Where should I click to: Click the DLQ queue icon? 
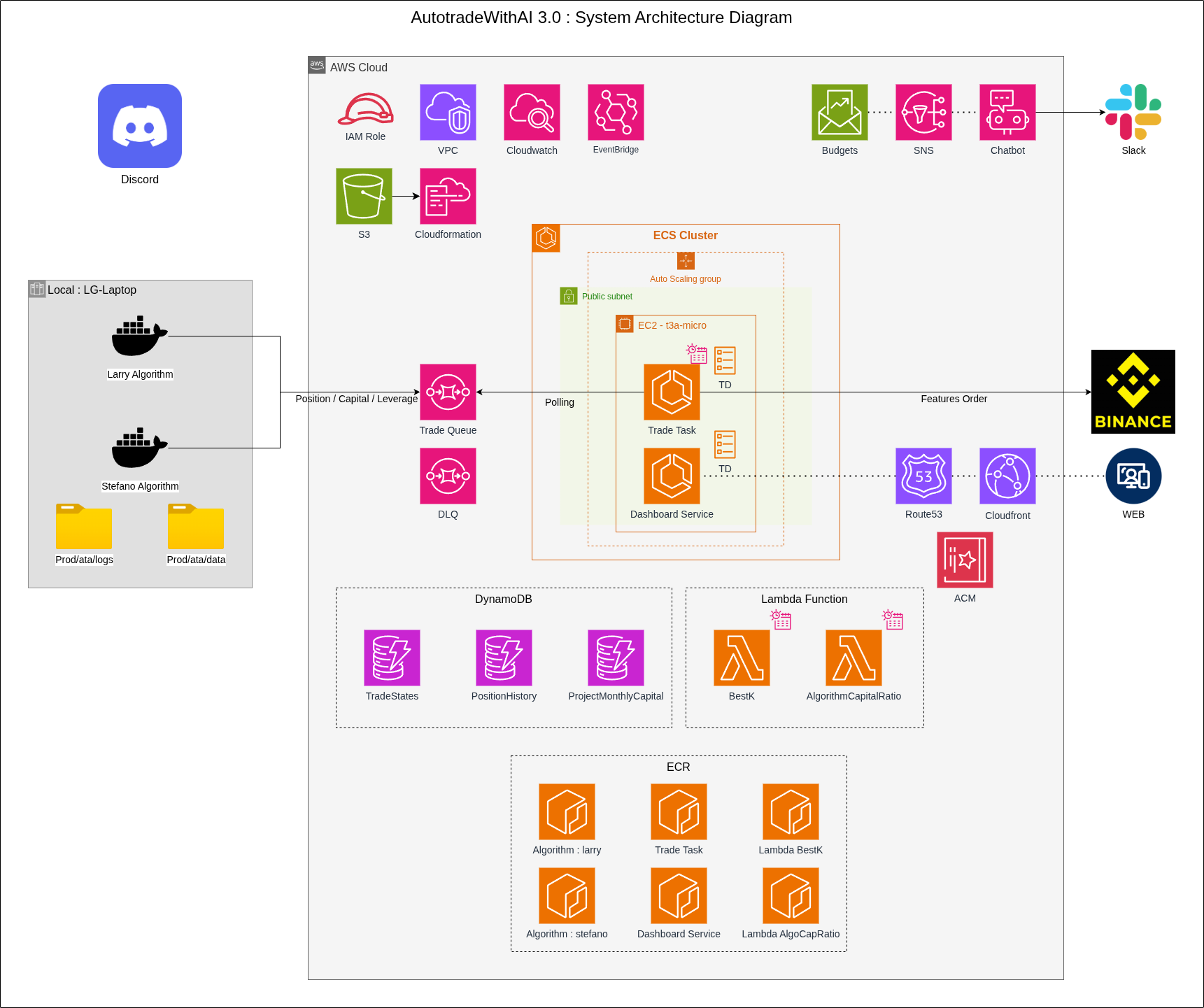448,476
